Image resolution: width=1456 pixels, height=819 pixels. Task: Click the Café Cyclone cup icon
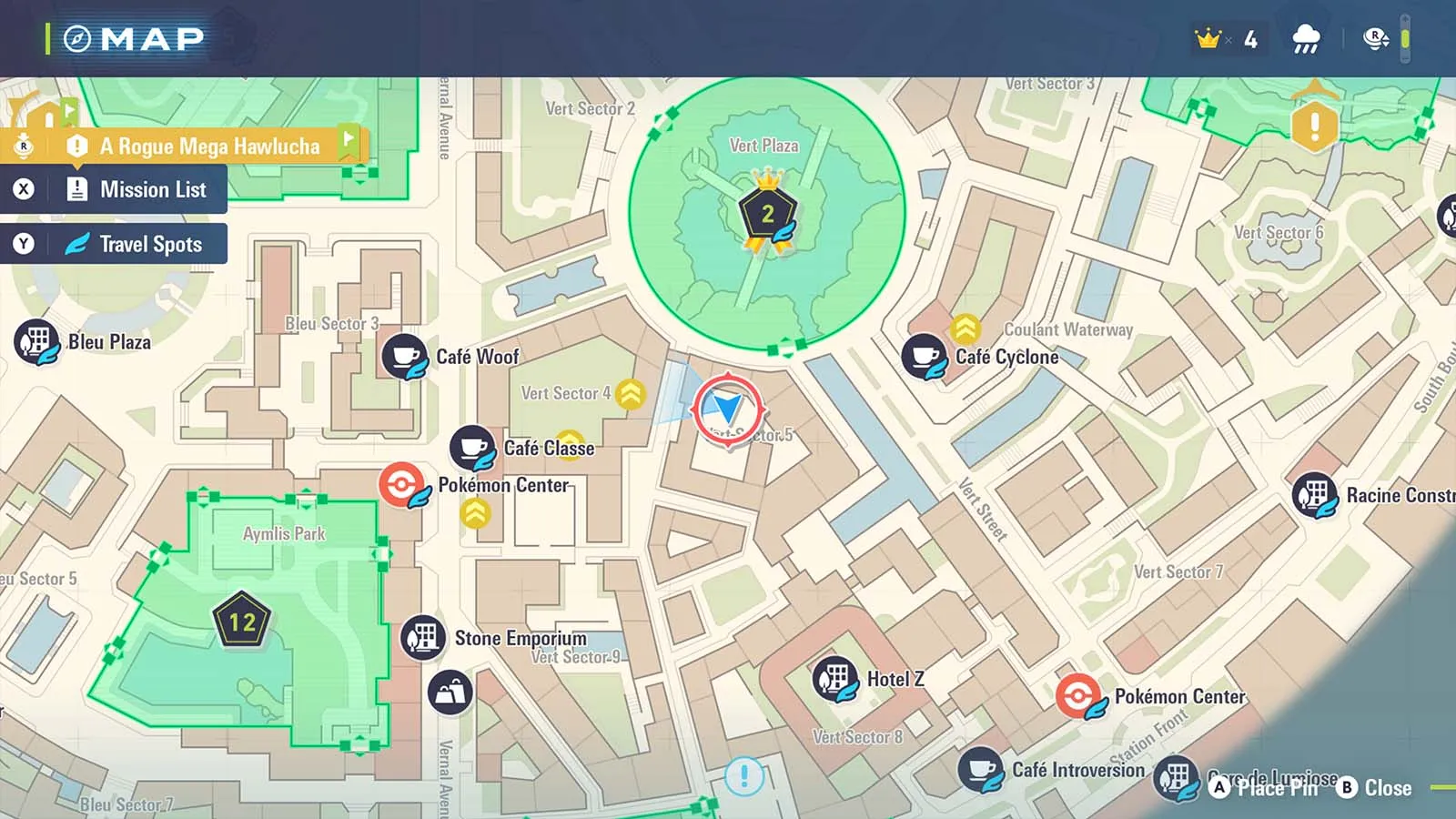pos(924,356)
